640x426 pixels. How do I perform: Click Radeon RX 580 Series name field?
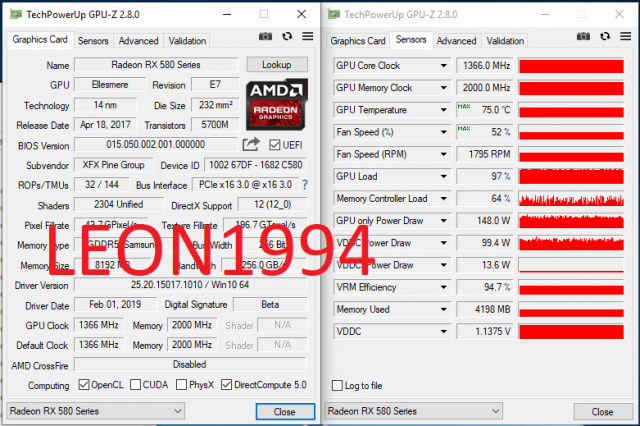coord(156,65)
